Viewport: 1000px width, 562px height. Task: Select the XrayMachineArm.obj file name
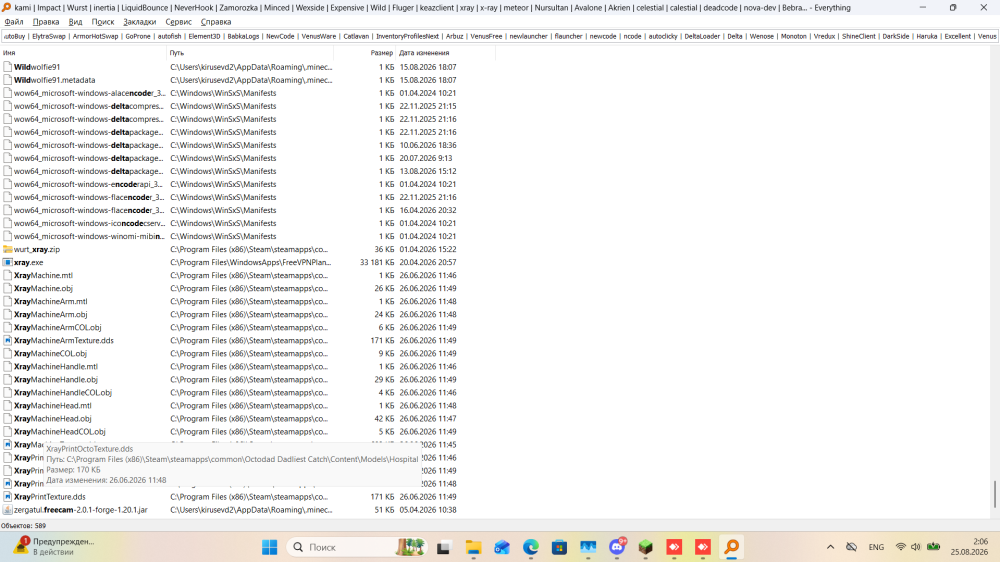pyautogui.click(x=50, y=314)
